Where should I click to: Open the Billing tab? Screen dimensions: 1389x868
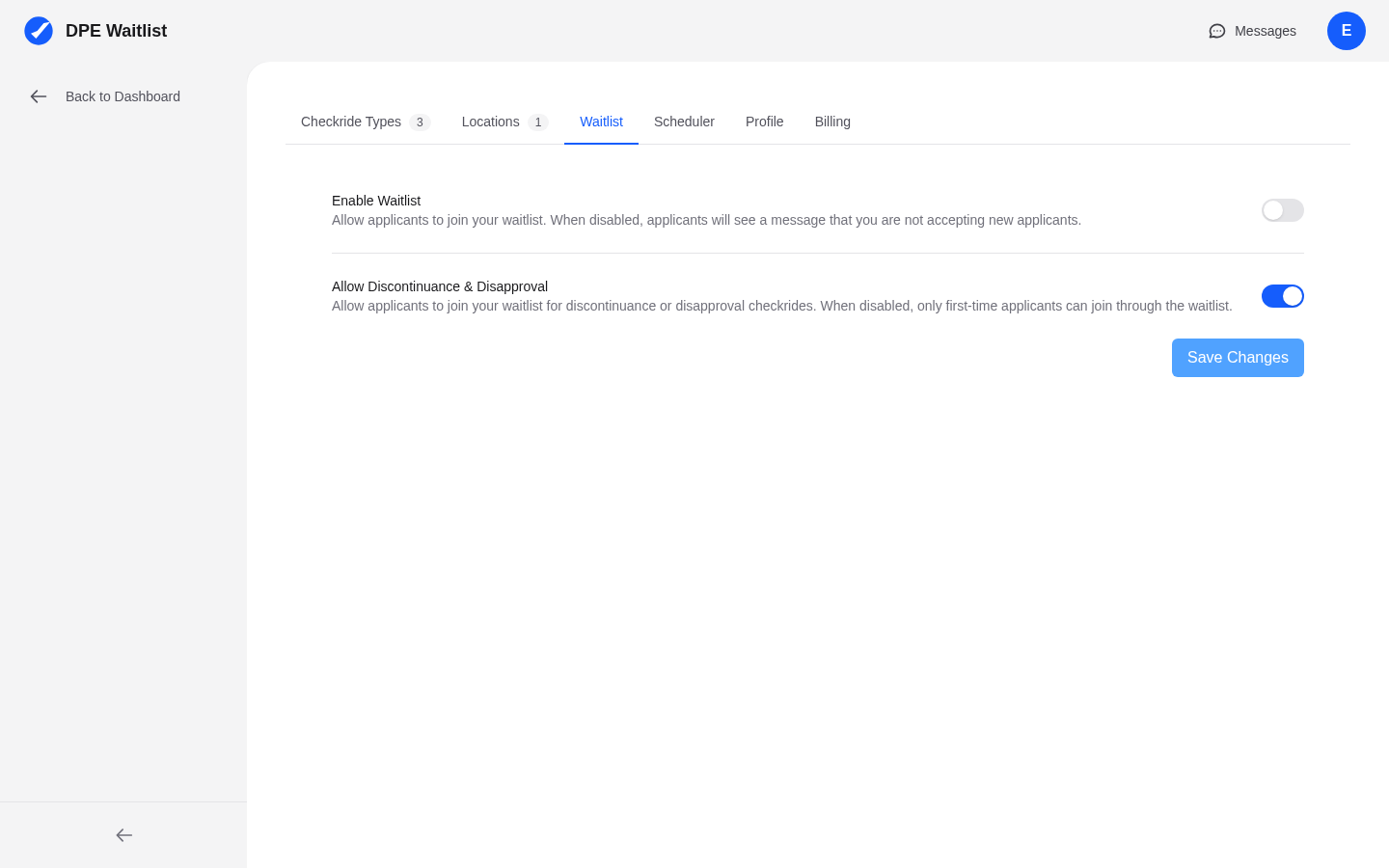832,122
